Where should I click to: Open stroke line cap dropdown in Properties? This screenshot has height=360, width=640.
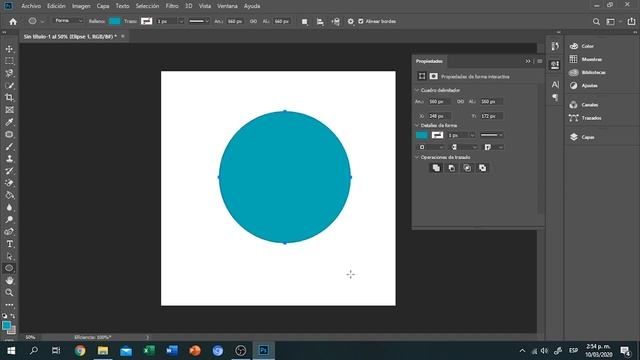point(462,147)
